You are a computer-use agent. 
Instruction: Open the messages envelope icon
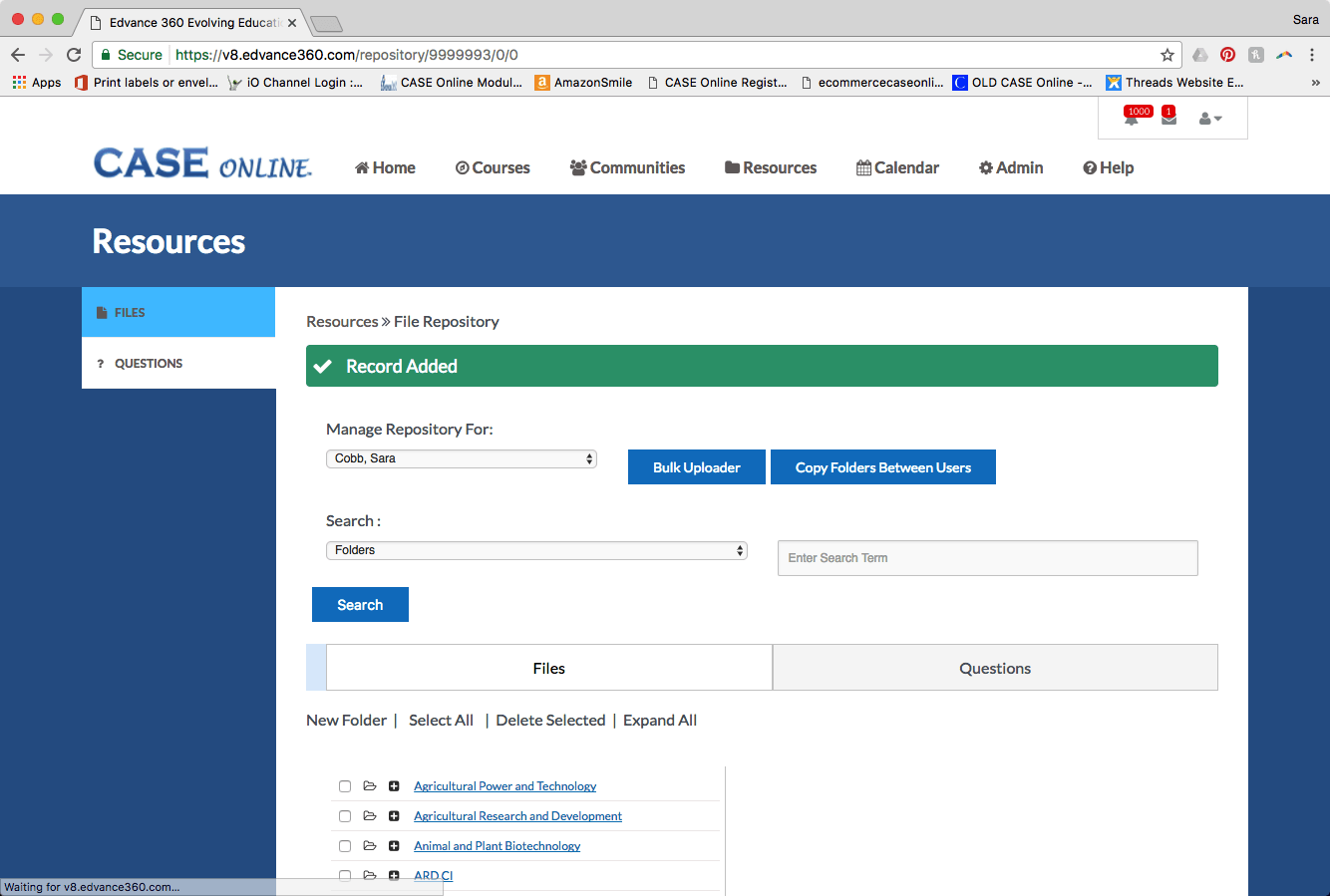pos(1168,119)
